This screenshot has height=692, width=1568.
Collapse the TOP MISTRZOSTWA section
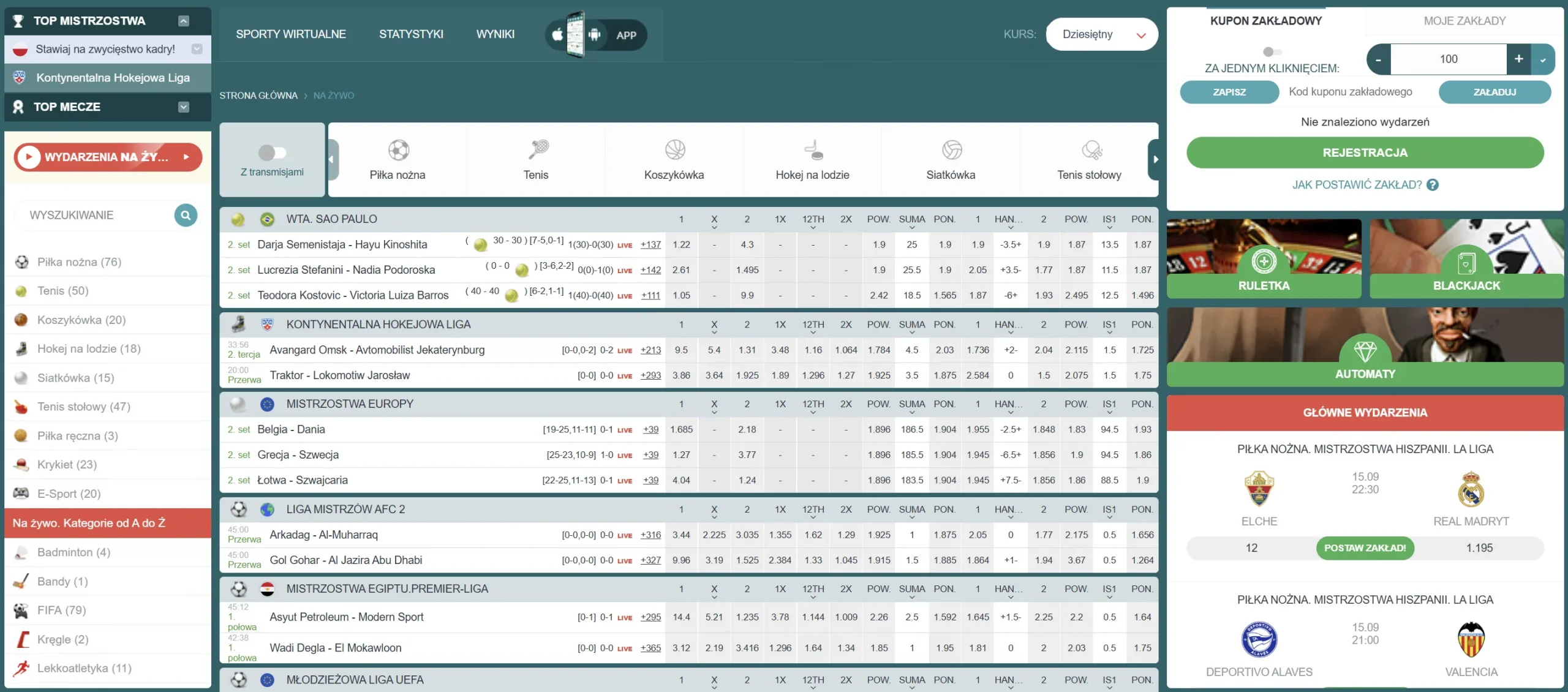point(183,21)
